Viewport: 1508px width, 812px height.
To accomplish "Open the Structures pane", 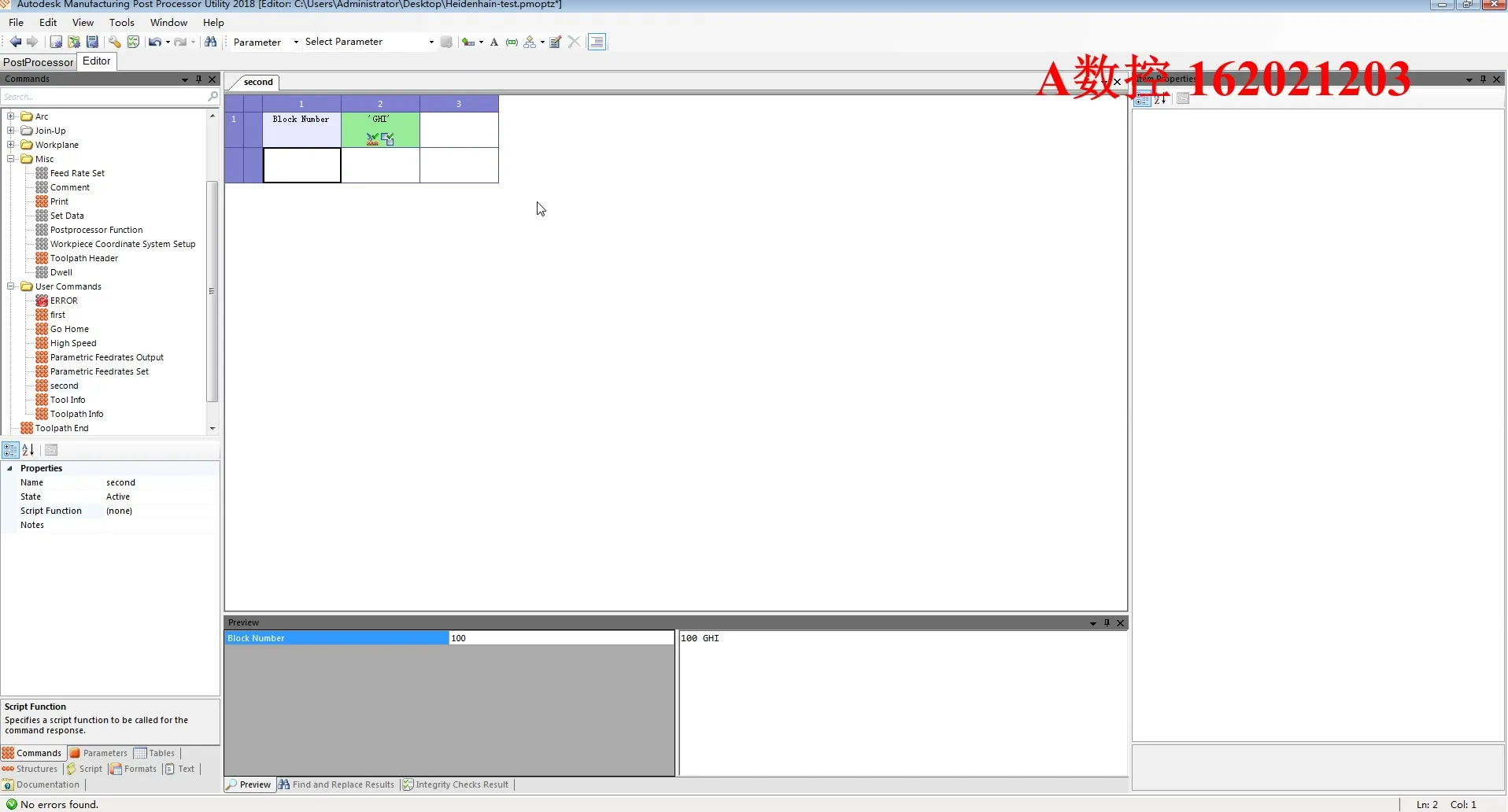I will pyautogui.click(x=35, y=769).
